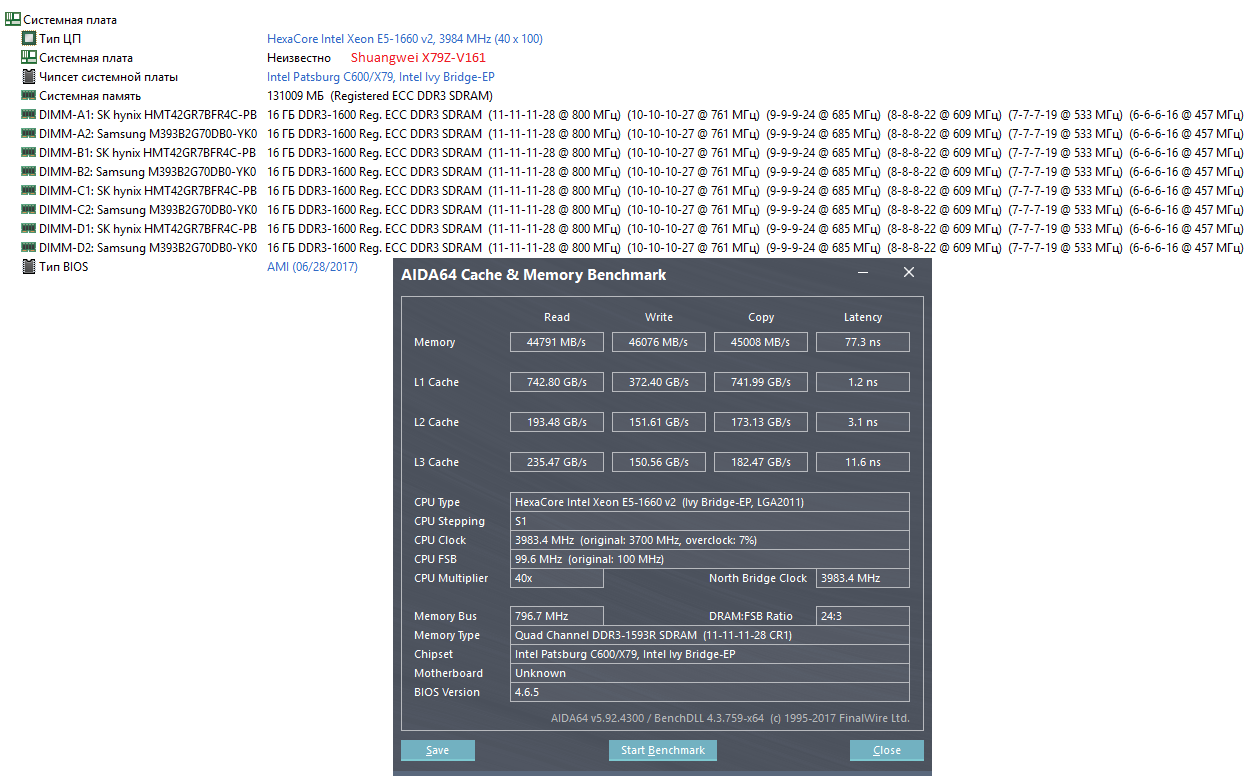Click the Save button
Screen dimensions: 1258x778
(438, 750)
